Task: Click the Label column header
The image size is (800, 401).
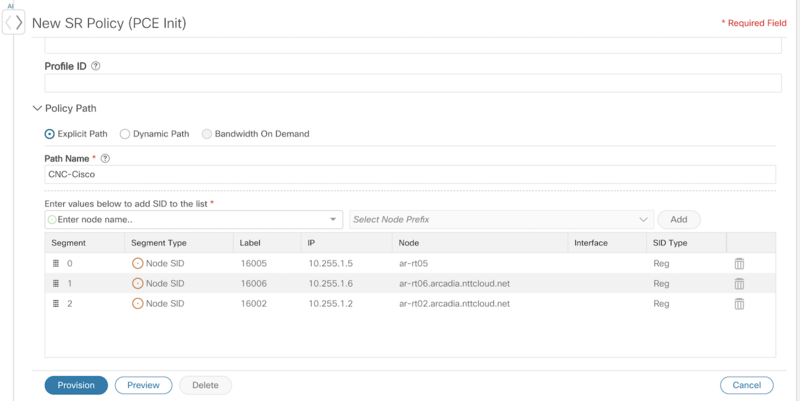Action: tap(250, 243)
